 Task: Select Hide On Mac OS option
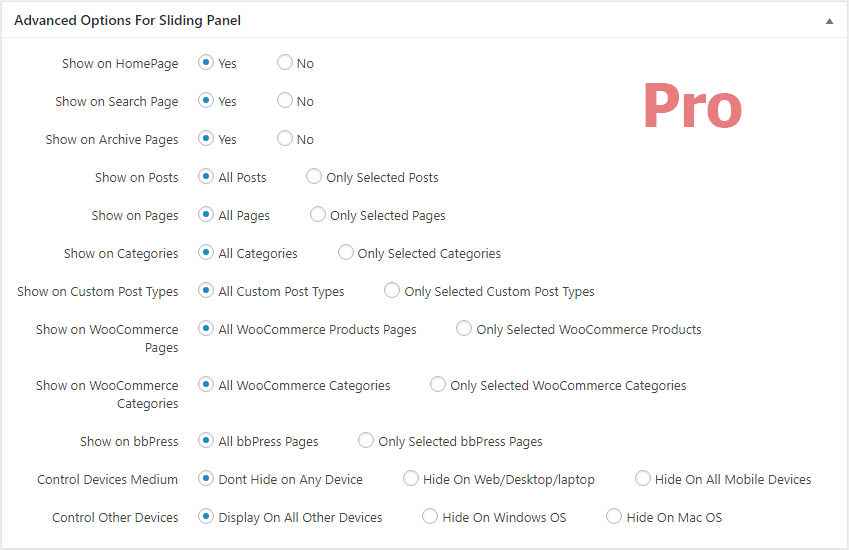tap(614, 516)
